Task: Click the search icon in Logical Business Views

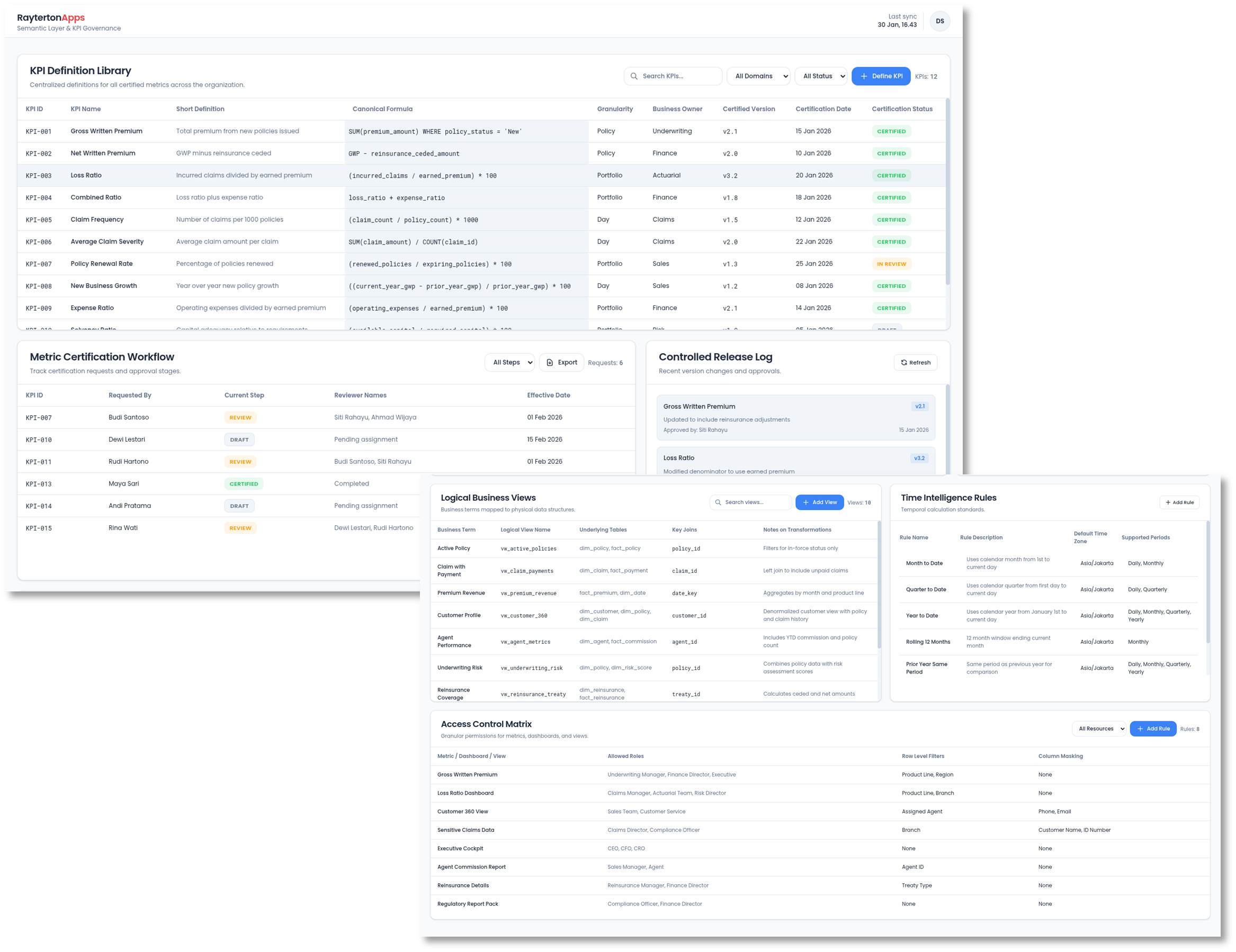Action: (x=718, y=502)
